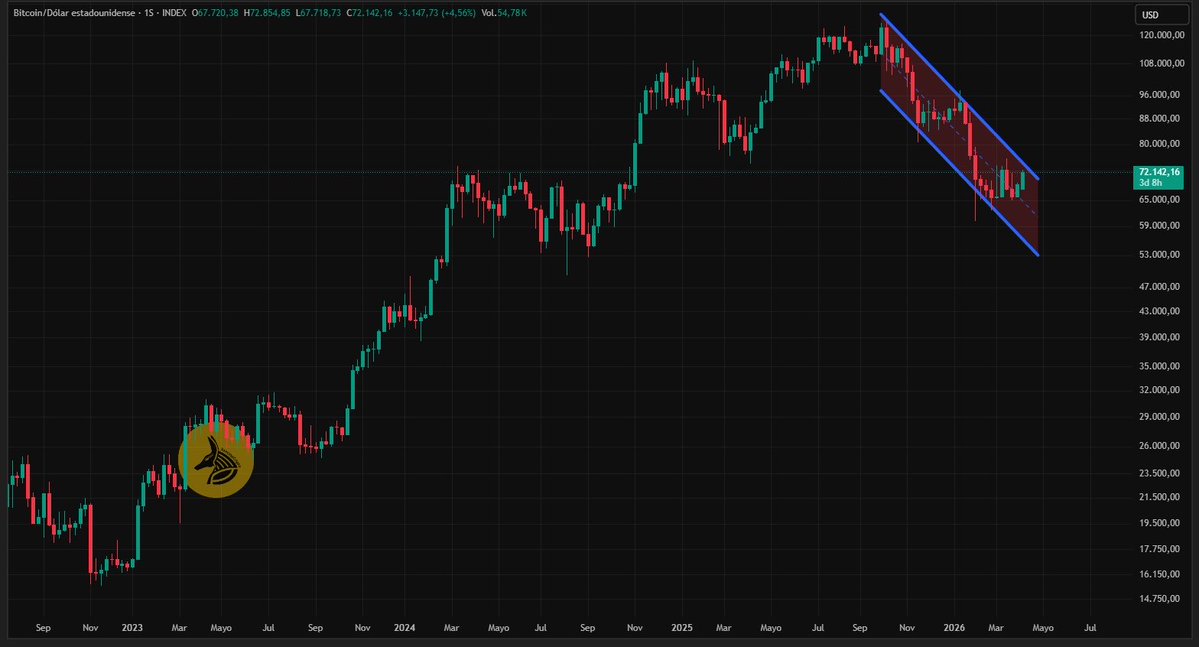
Task: Click the Vol. 54,78K volume indicator
Action: point(504,13)
